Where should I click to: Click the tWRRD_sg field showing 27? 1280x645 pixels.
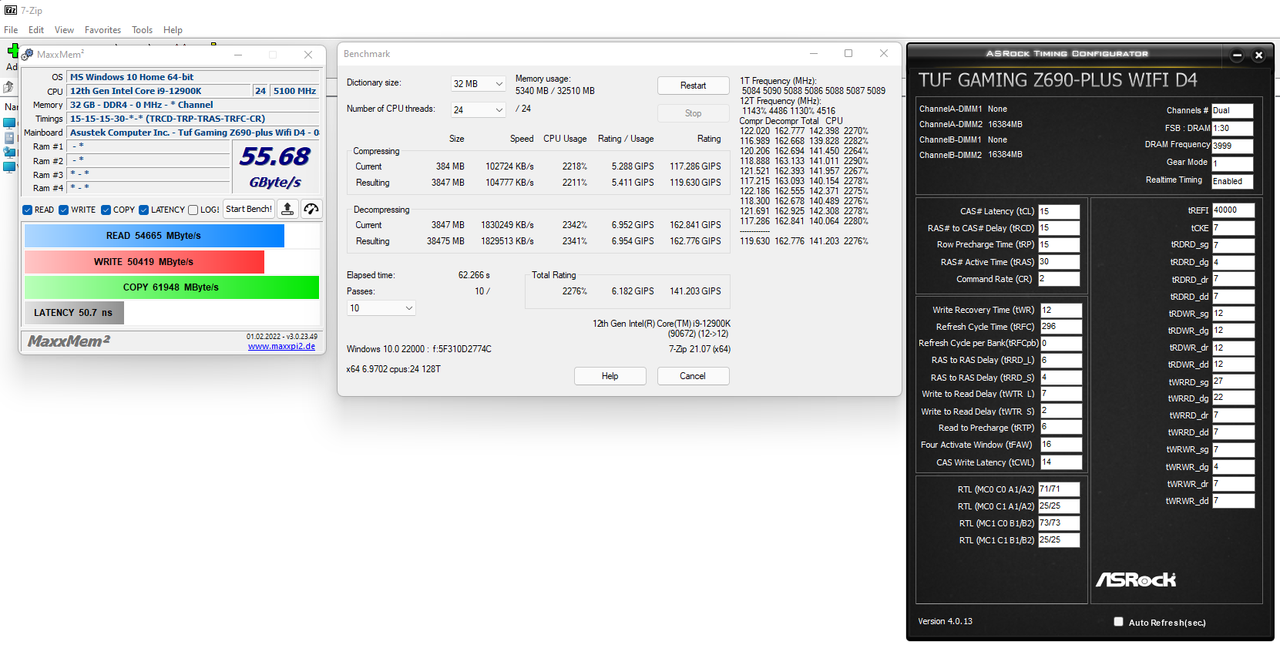pyautogui.click(x=1232, y=381)
